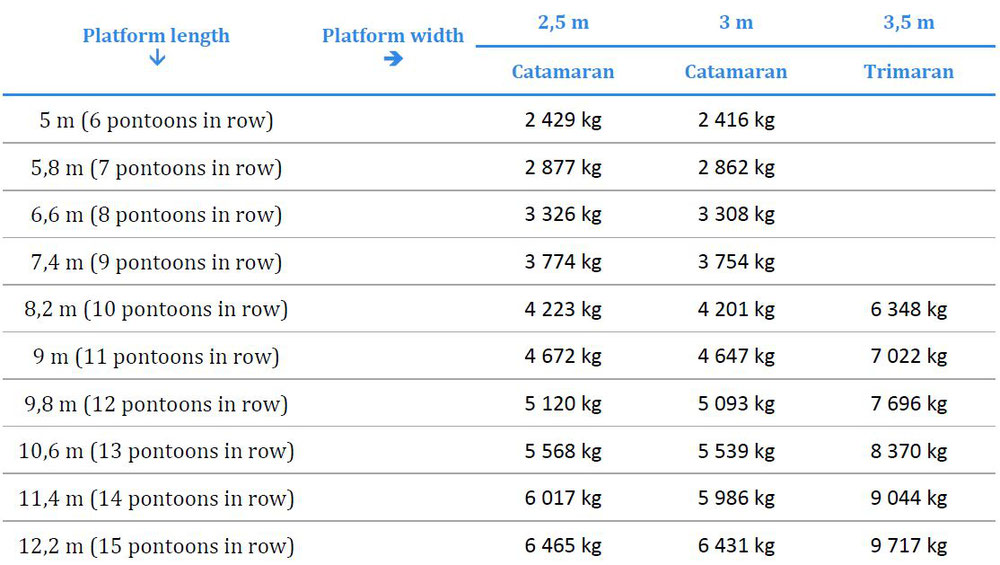
Task: Click the 6 431 kg cell
Action: click(736, 546)
